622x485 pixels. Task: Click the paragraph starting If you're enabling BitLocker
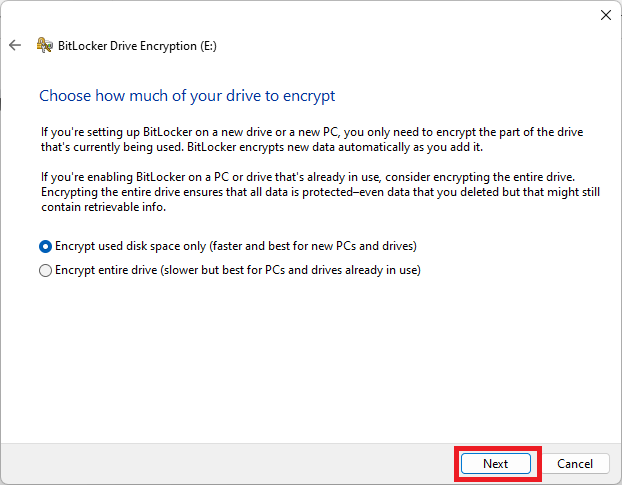point(321,192)
